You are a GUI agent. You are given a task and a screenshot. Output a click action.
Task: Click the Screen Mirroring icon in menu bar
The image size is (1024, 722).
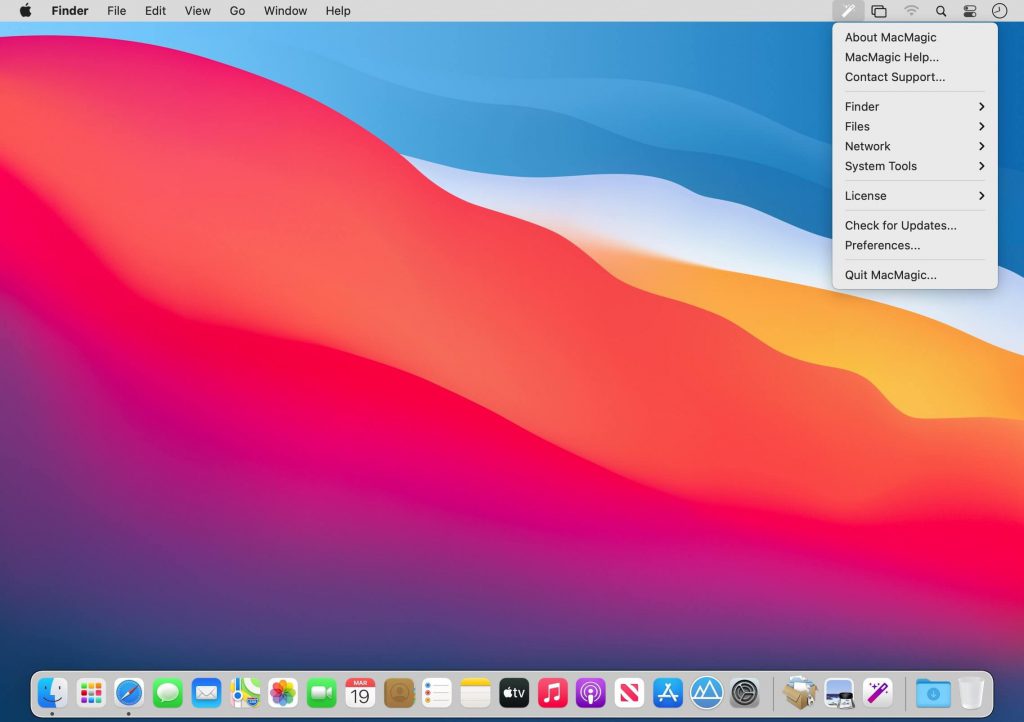(880, 11)
